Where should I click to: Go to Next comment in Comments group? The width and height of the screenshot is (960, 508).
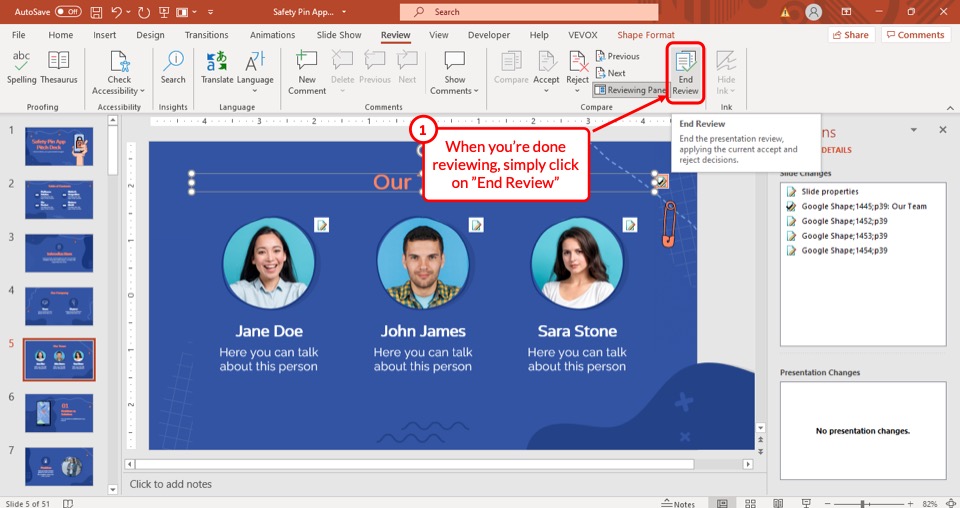(x=407, y=67)
